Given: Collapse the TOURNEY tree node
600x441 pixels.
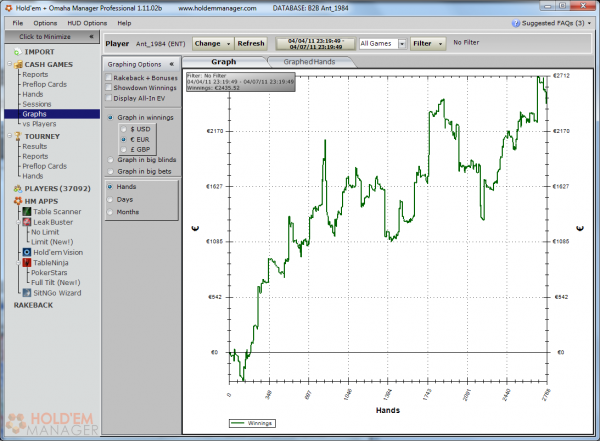Looking at the screenshot, I should point(10,136).
